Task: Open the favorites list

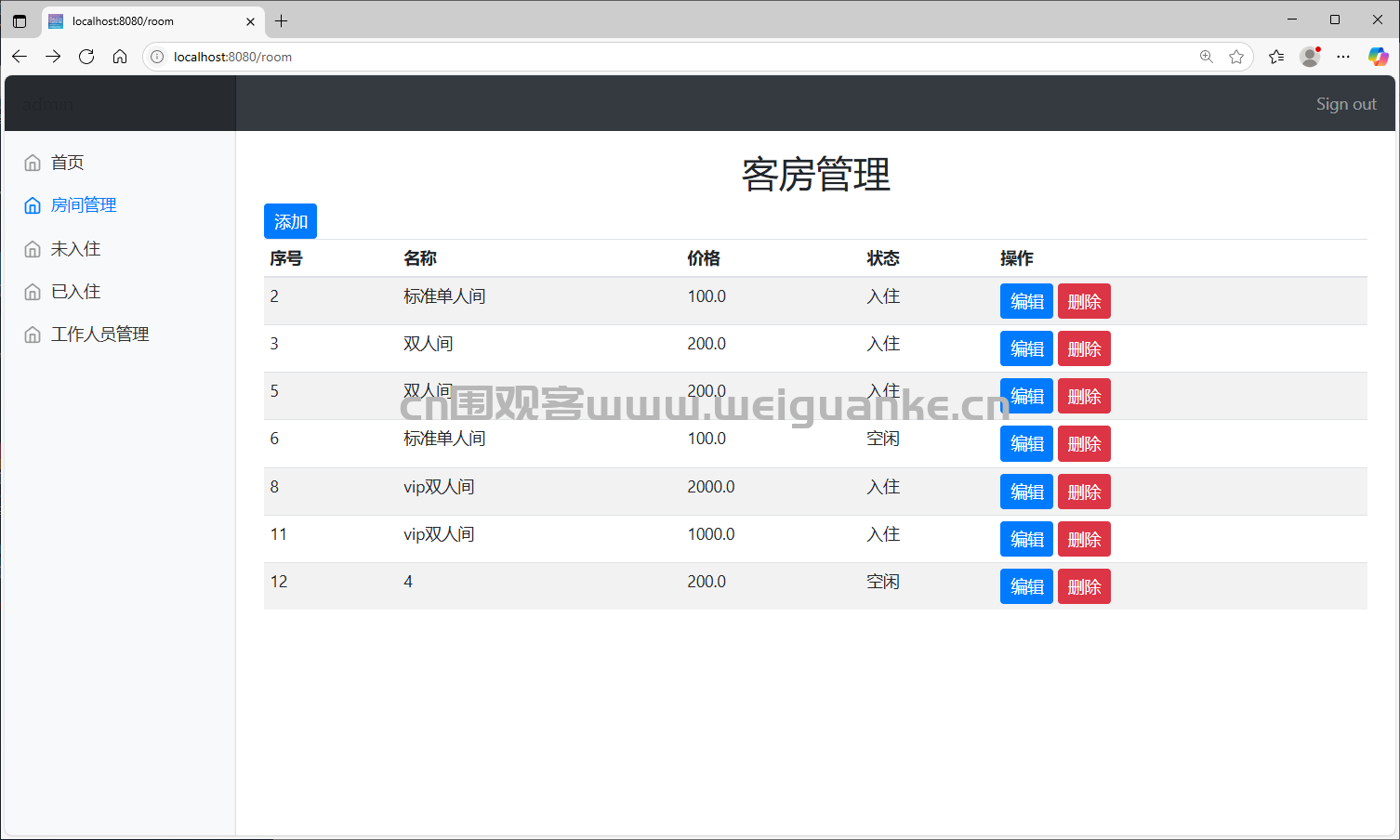Action: pos(1276,57)
